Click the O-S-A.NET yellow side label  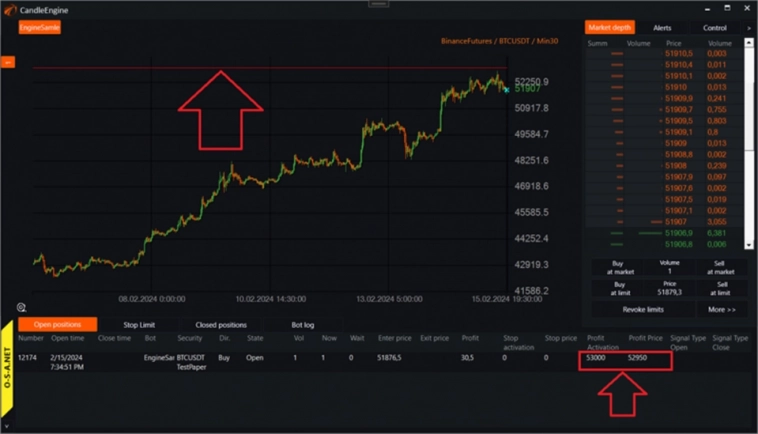point(7,372)
